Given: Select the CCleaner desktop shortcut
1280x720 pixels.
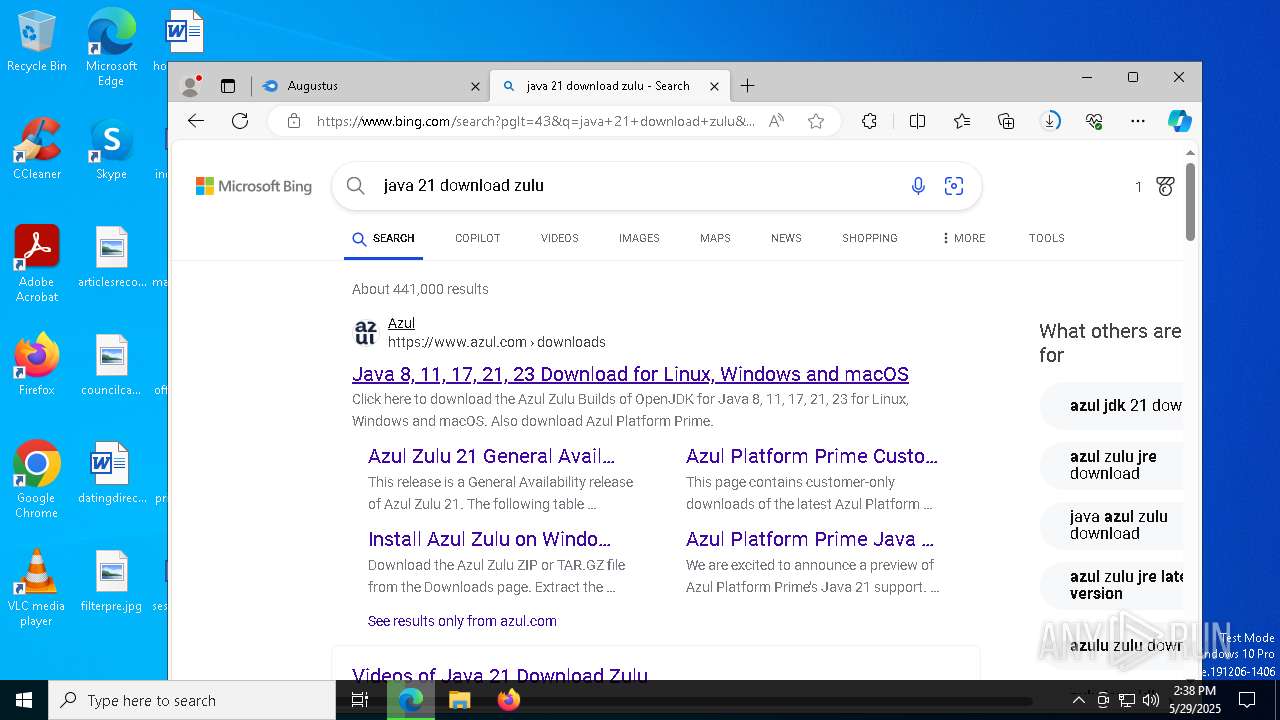Looking at the screenshot, I should 37,150.
